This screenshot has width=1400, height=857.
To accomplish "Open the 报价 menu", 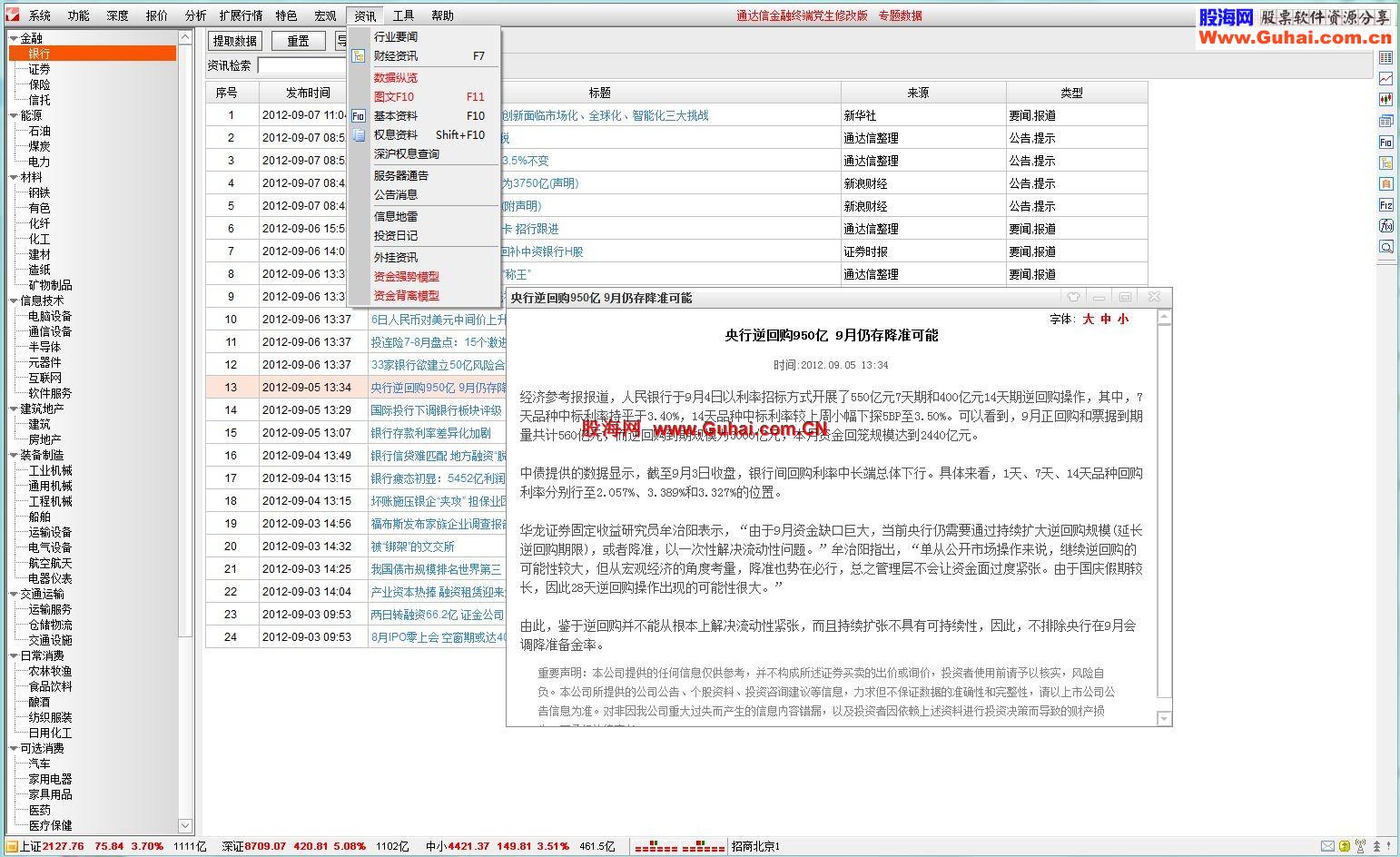I will pyautogui.click(x=156, y=15).
